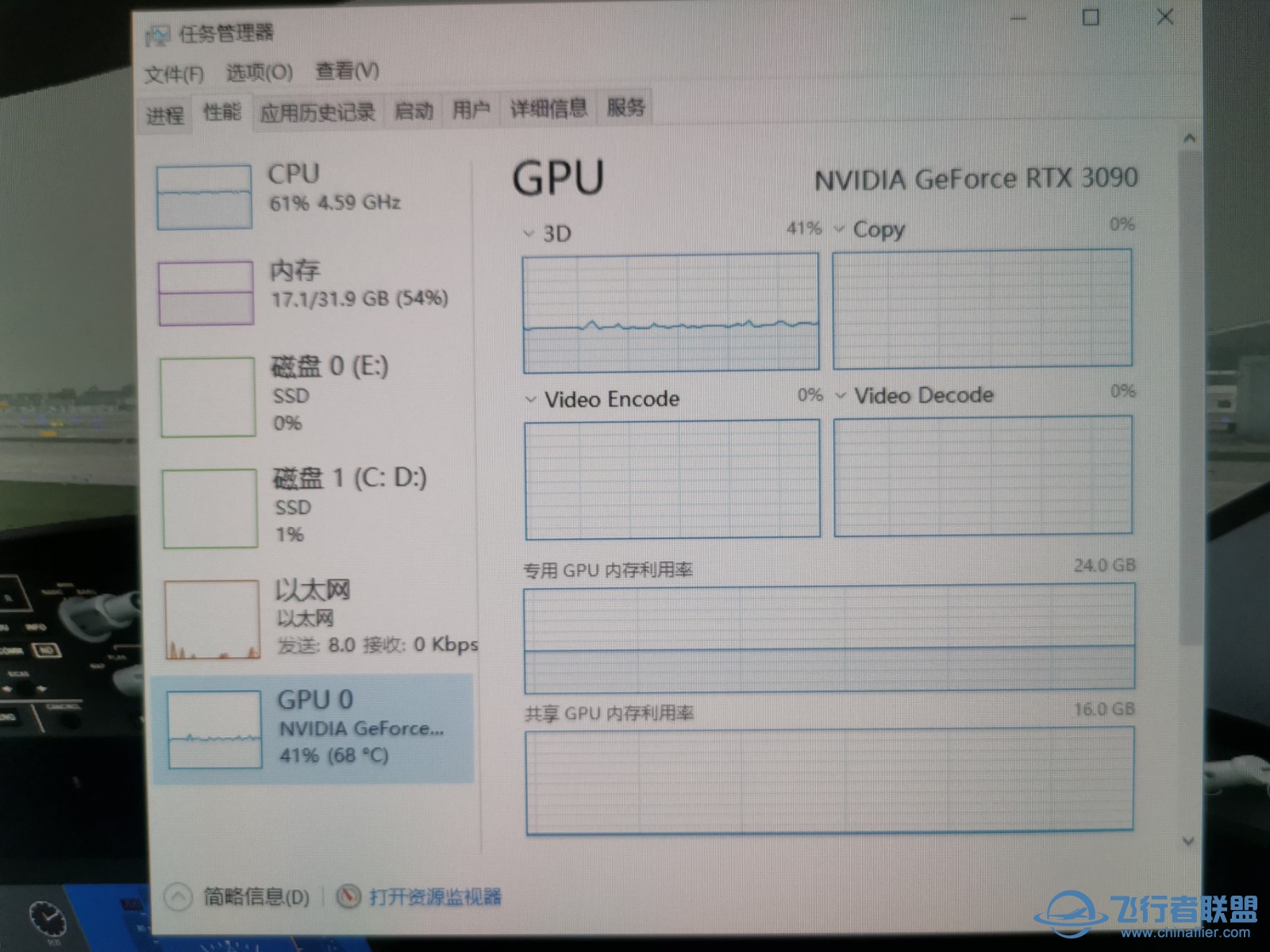Select 磁盘 0 (E:) graph thumbnail
This screenshot has height=952, width=1270.
(x=208, y=397)
